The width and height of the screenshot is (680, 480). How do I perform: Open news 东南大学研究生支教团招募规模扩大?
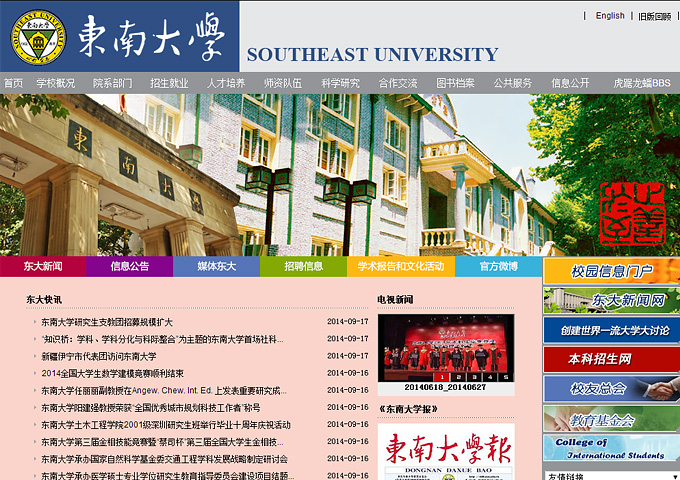[107, 322]
